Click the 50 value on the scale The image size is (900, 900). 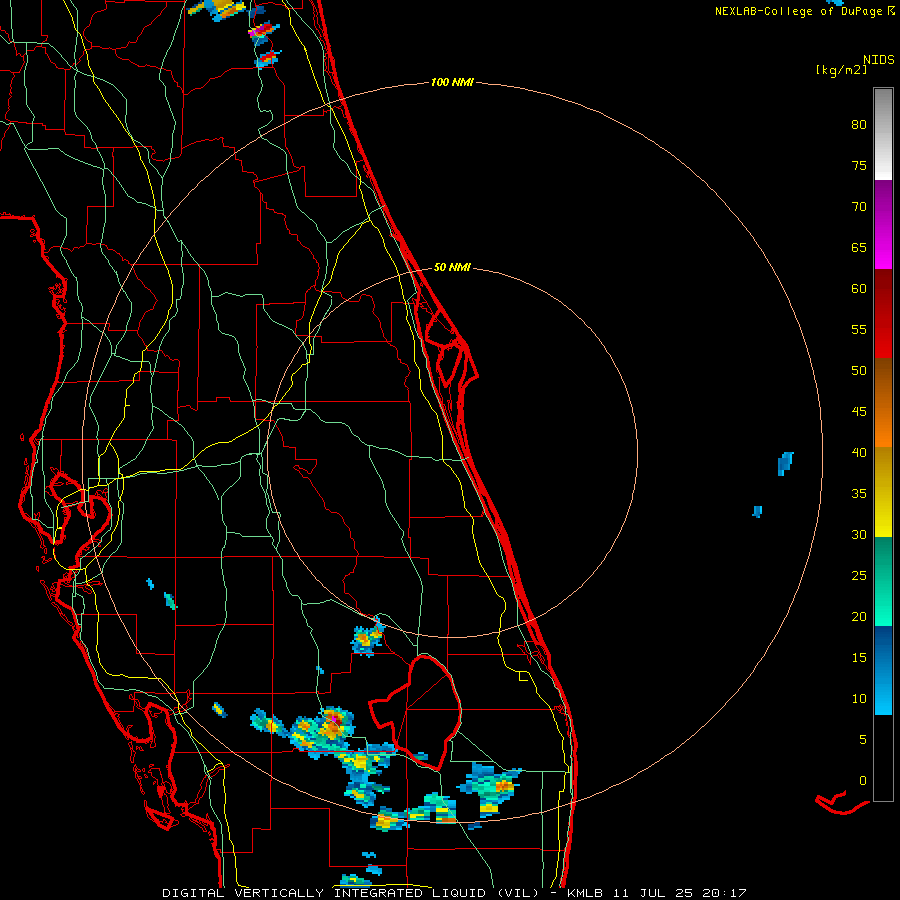(859, 370)
